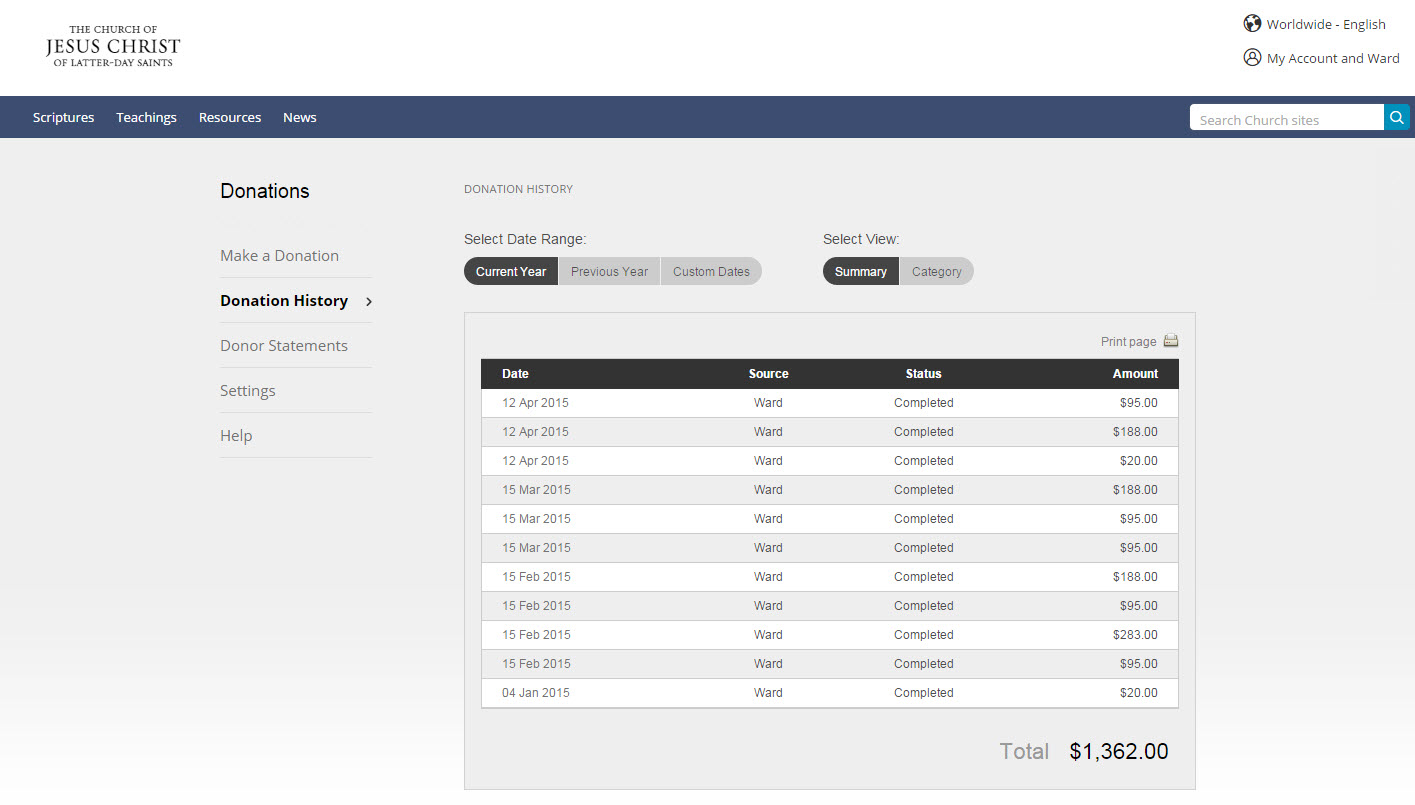The image size is (1415, 805).
Task: Open the Teachings menu
Action: 146,117
